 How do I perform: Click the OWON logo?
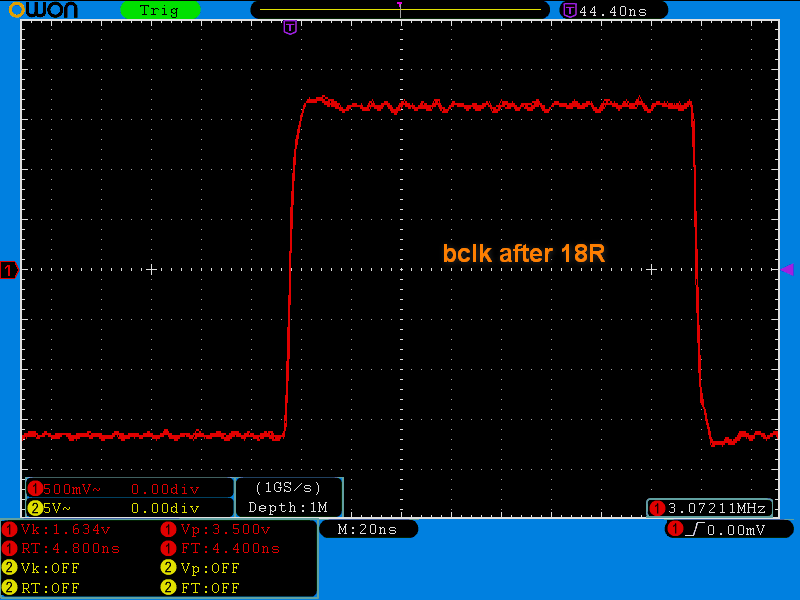coord(43,9)
